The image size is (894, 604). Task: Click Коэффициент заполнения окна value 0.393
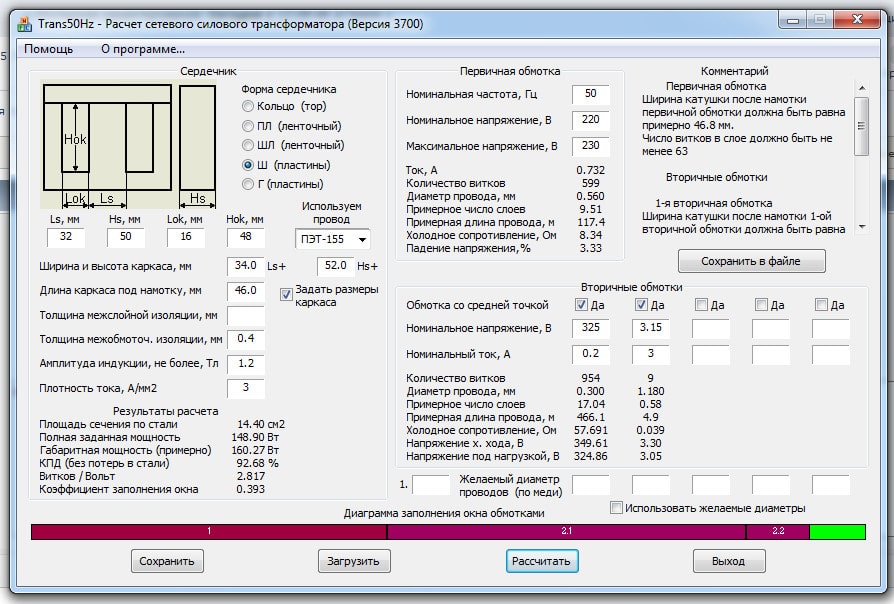(251, 489)
